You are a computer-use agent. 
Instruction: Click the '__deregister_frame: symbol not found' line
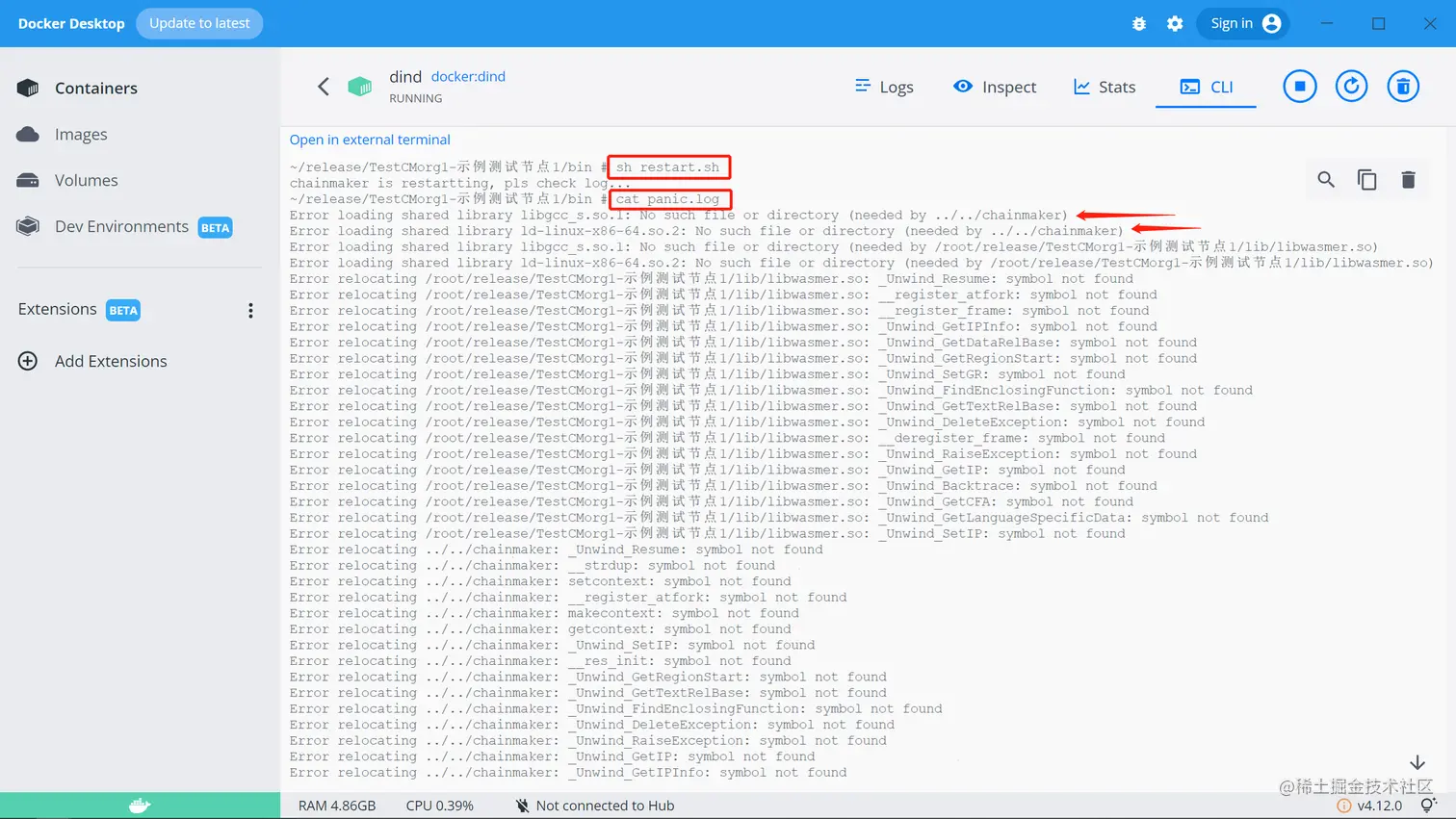[727, 438]
